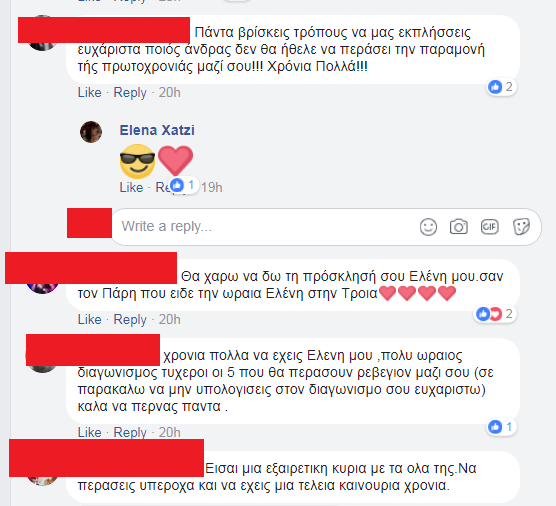Click the Write a reply text field
This screenshot has height=506, width=556.
264,227
